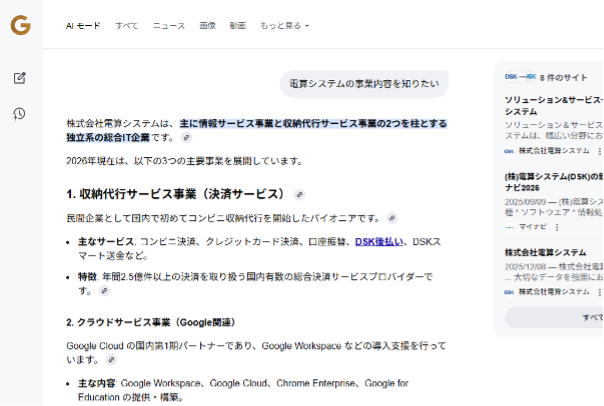The width and height of the screenshot is (604, 406).
Task: Open citation link icon beside 収納代行サービス事業 heading
Action: pyautogui.click(x=299, y=195)
